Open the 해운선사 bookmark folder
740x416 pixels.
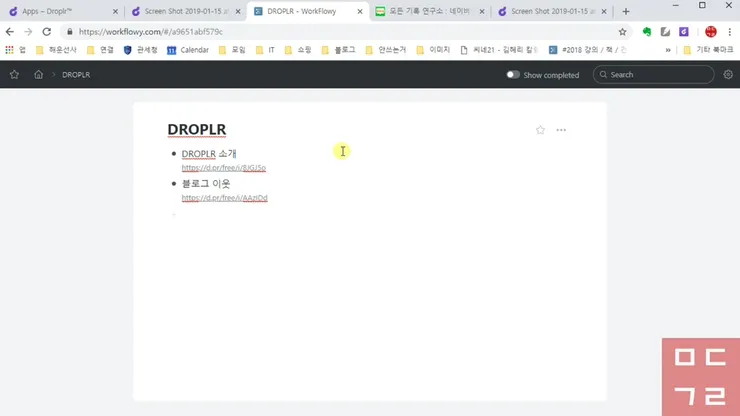coord(56,50)
